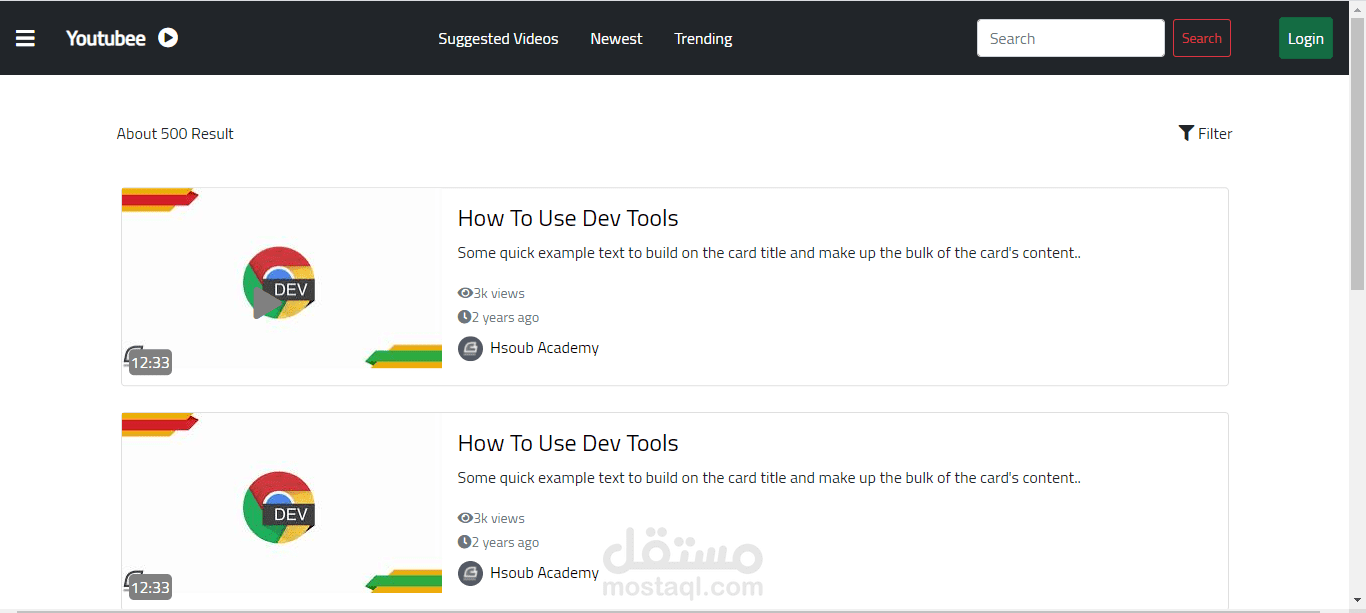Screen dimensions: 1366x613
Task: Click the second card's description text
Action: [x=769, y=478]
